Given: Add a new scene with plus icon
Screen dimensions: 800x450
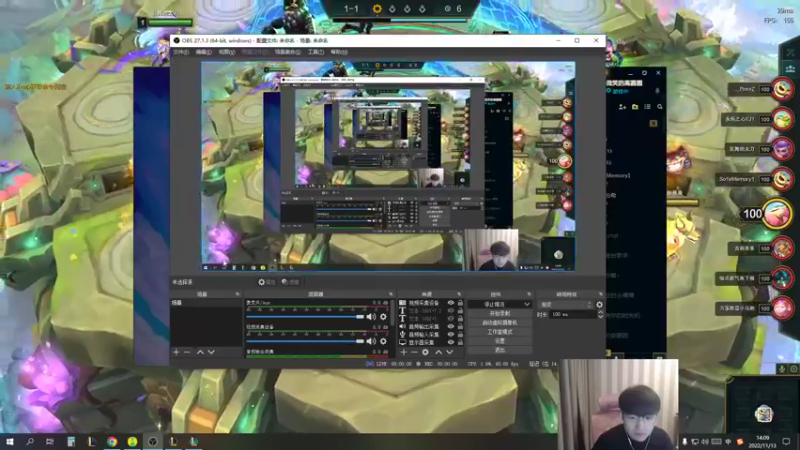Looking at the screenshot, I should (176, 352).
